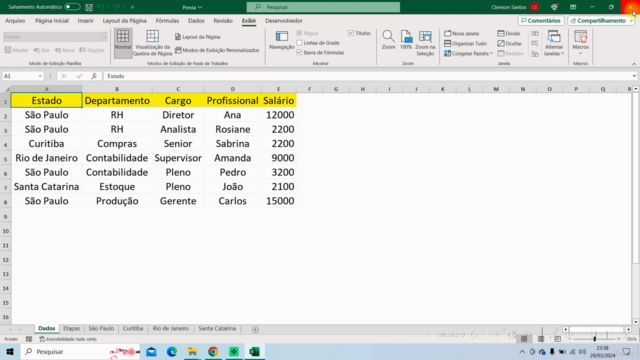Collapse the ribbon with the chevron
640x360 pixels.
pyautogui.click(x=634, y=64)
